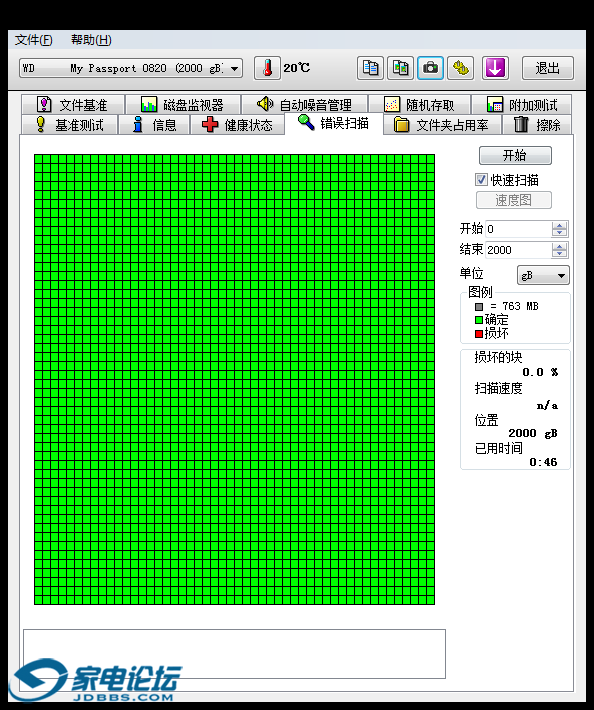Click the 开始 start scan button
594x710 pixels.
pyautogui.click(x=515, y=156)
